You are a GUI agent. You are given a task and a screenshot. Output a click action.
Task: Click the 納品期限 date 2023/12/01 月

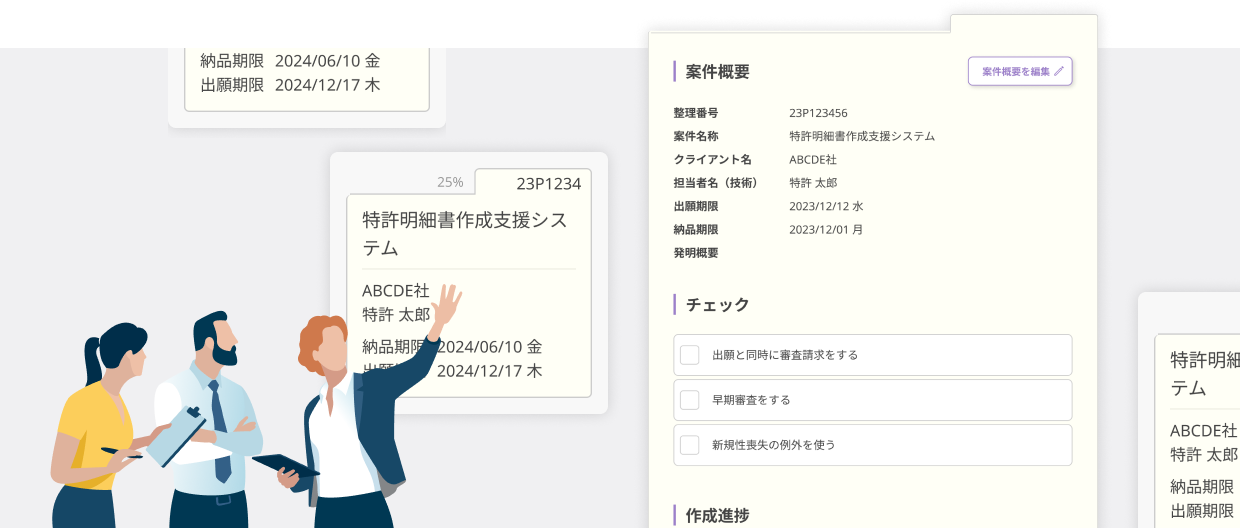pyautogui.click(x=826, y=229)
